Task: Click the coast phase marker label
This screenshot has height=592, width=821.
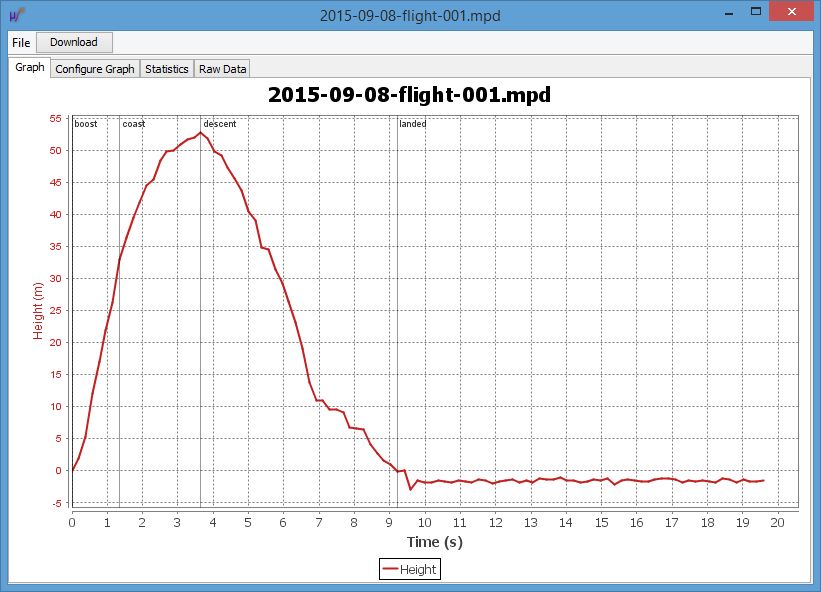Action: (133, 124)
